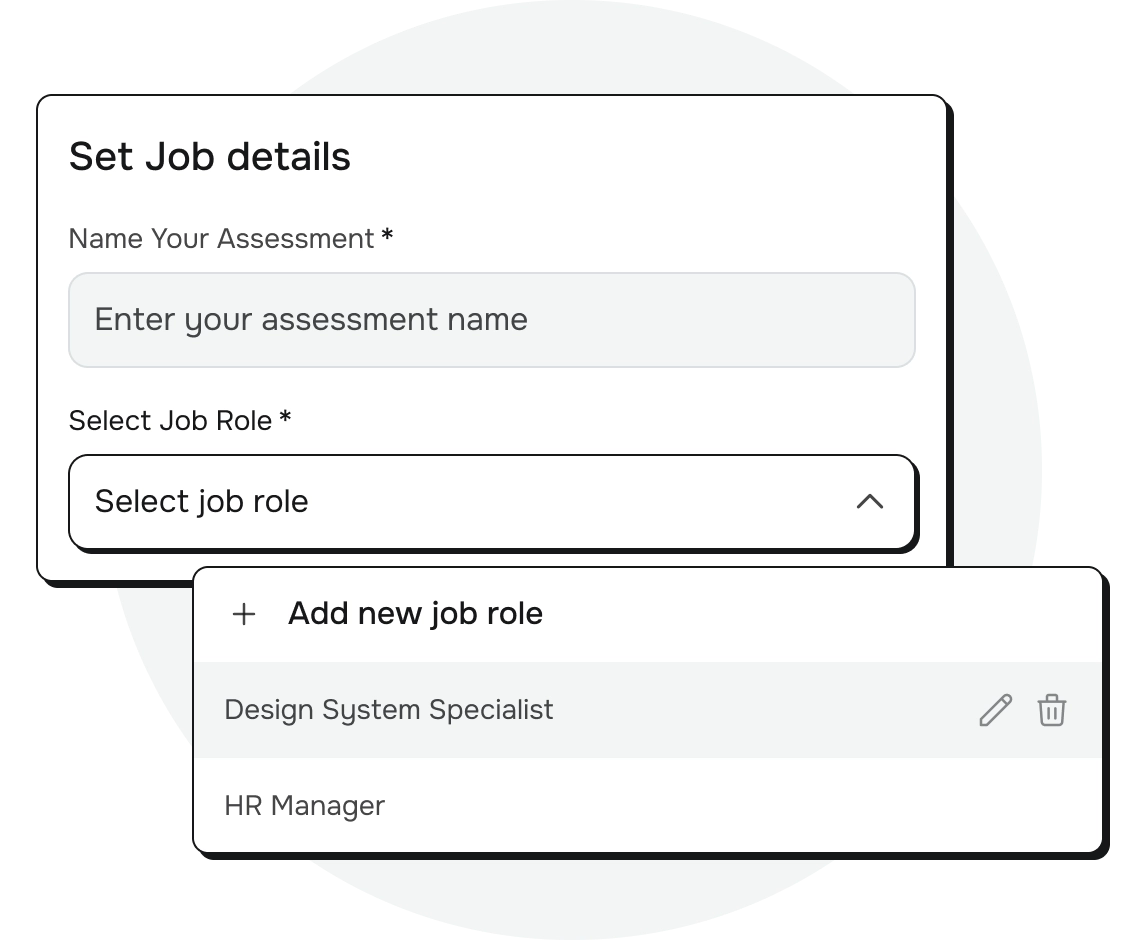Click the 'Select job role' placeholder text
The image size is (1144, 940).
pos(201,502)
